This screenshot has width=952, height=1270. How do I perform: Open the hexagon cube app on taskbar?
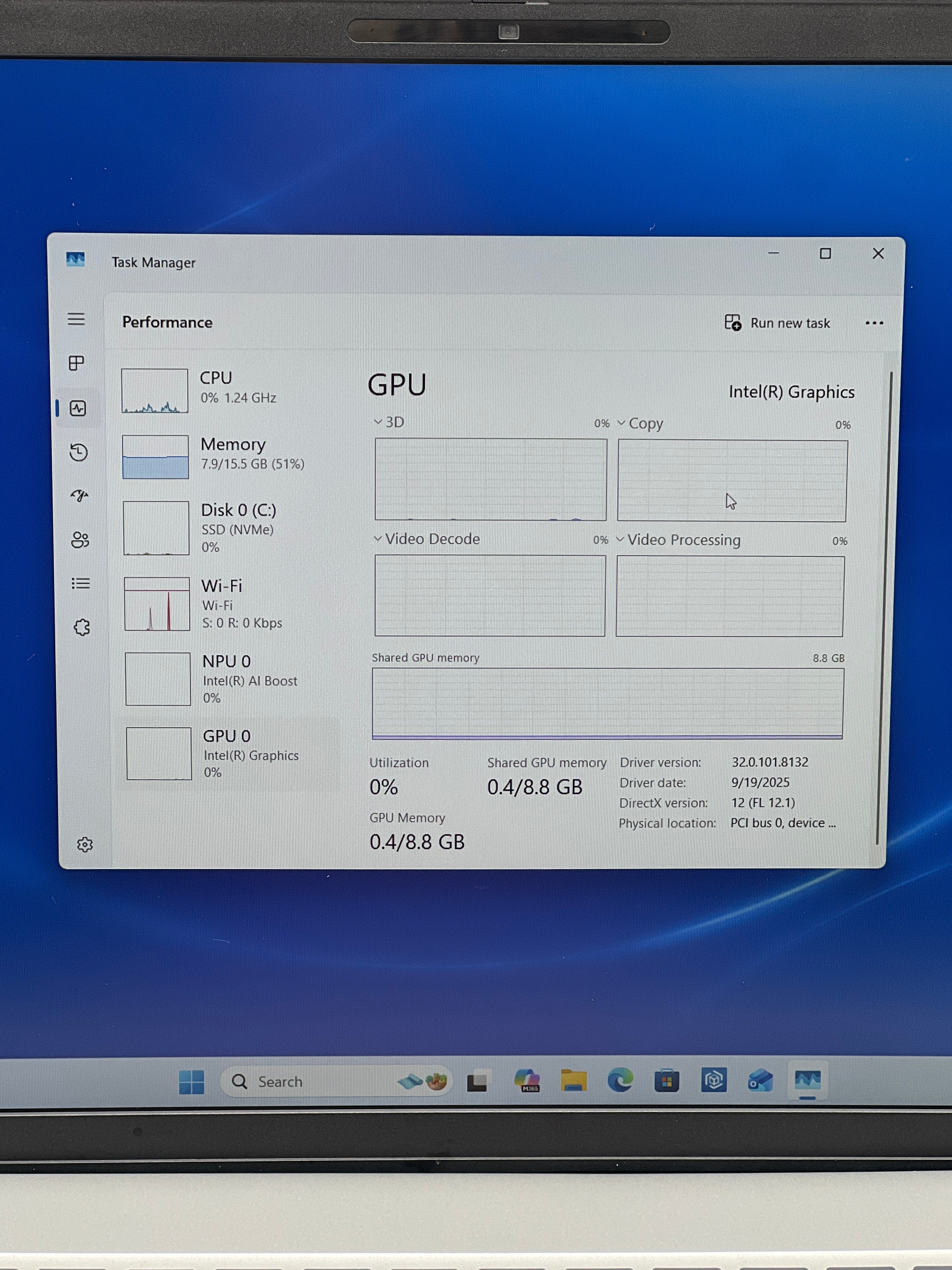click(714, 1080)
